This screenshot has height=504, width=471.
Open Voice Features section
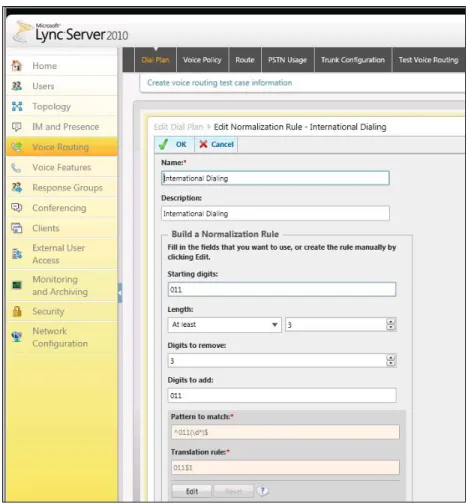62,167
